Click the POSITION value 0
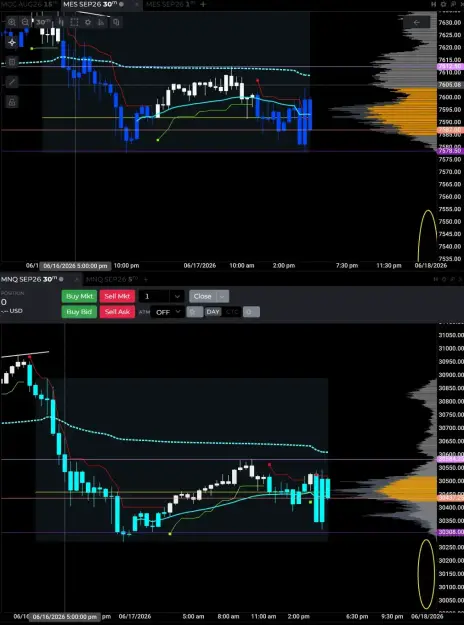Viewport: 464px width, 625px height. click(x=4, y=302)
